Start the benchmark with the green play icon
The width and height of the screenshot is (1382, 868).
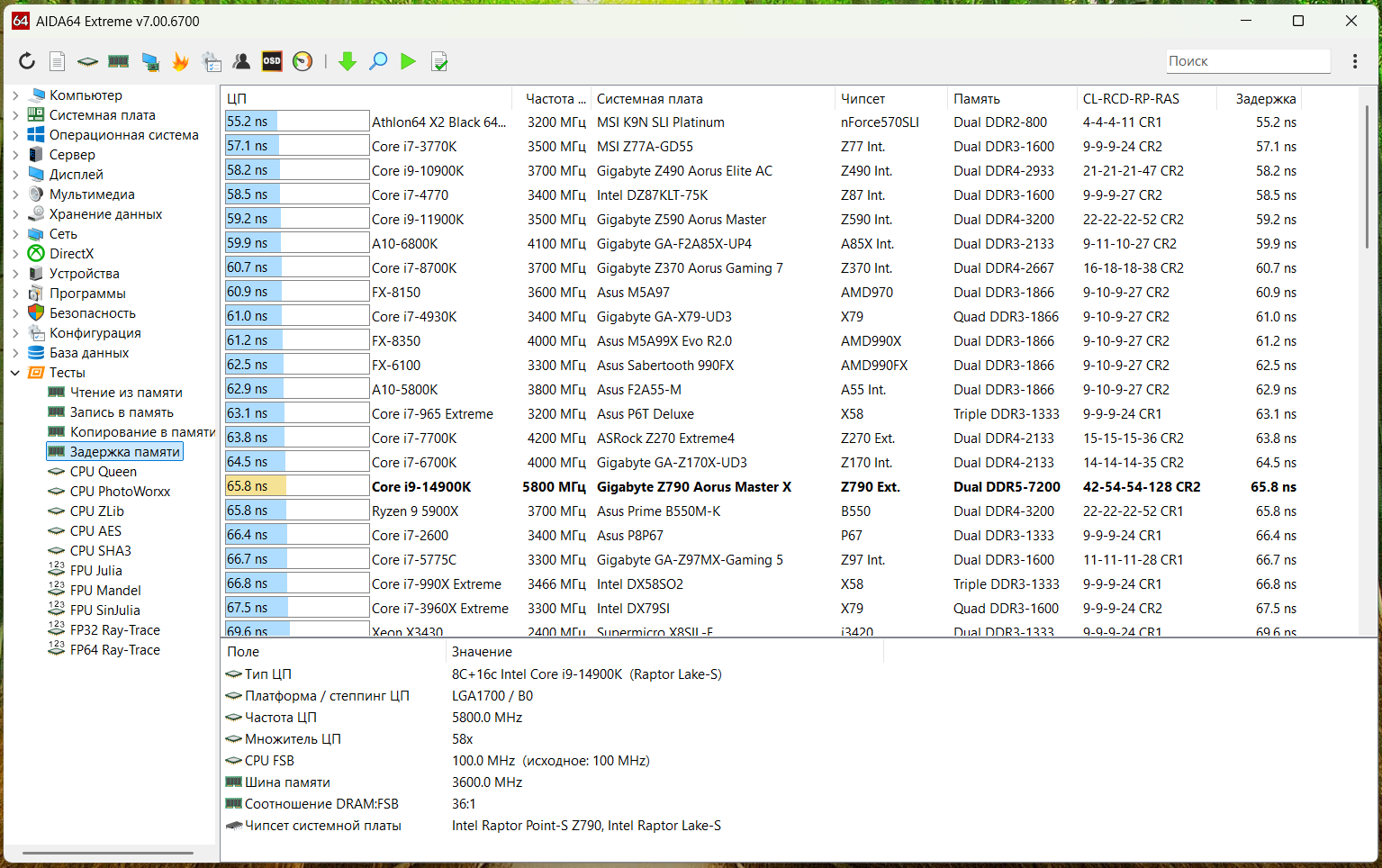click(408, 61)
